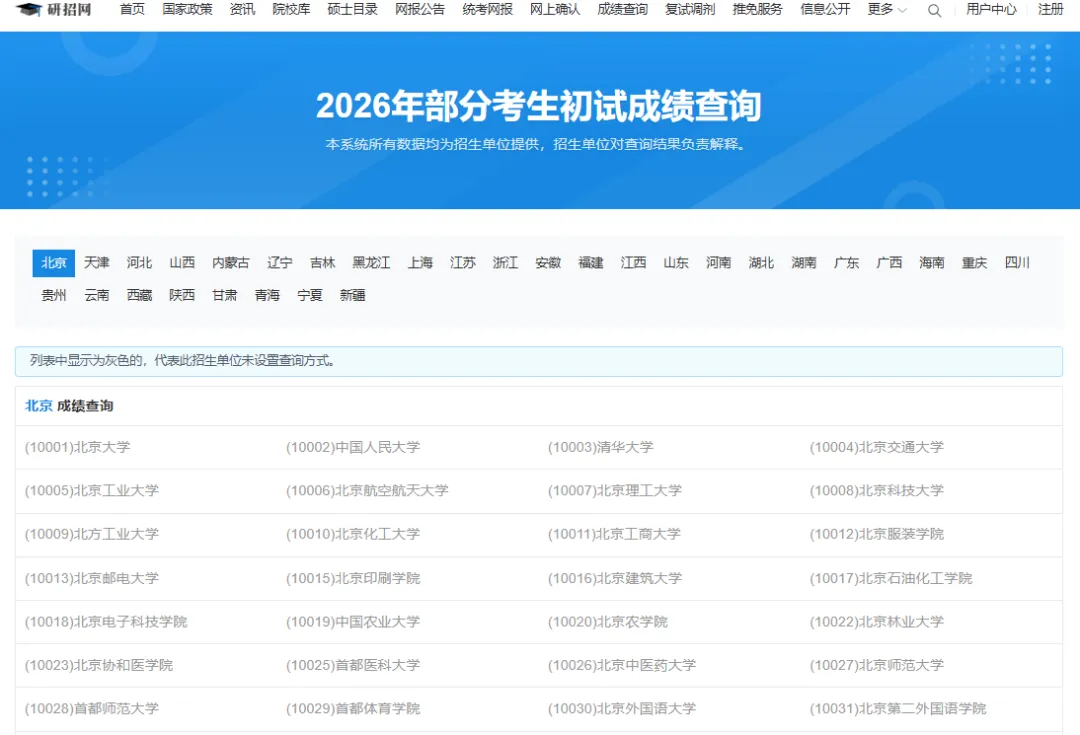Click (10022)北京林业大学 entry
The image size is (1080, 735).
pyautogui.click(x=876, y=621)
